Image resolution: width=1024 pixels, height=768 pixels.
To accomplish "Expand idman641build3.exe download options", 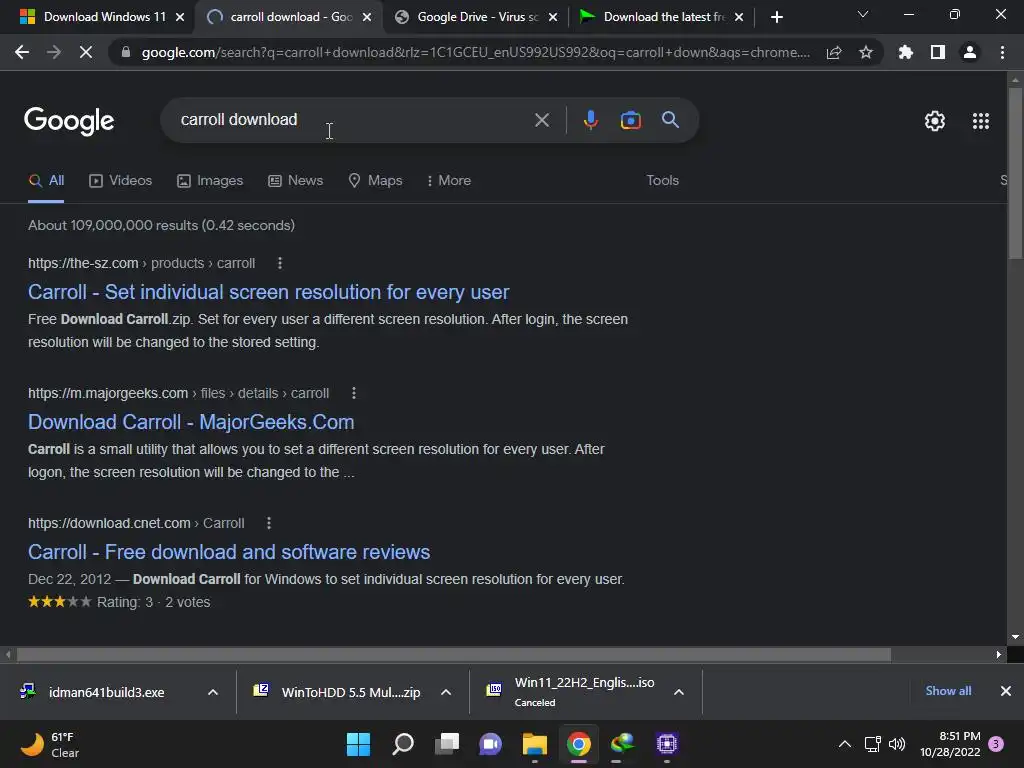I will click(x=213, y=692).
